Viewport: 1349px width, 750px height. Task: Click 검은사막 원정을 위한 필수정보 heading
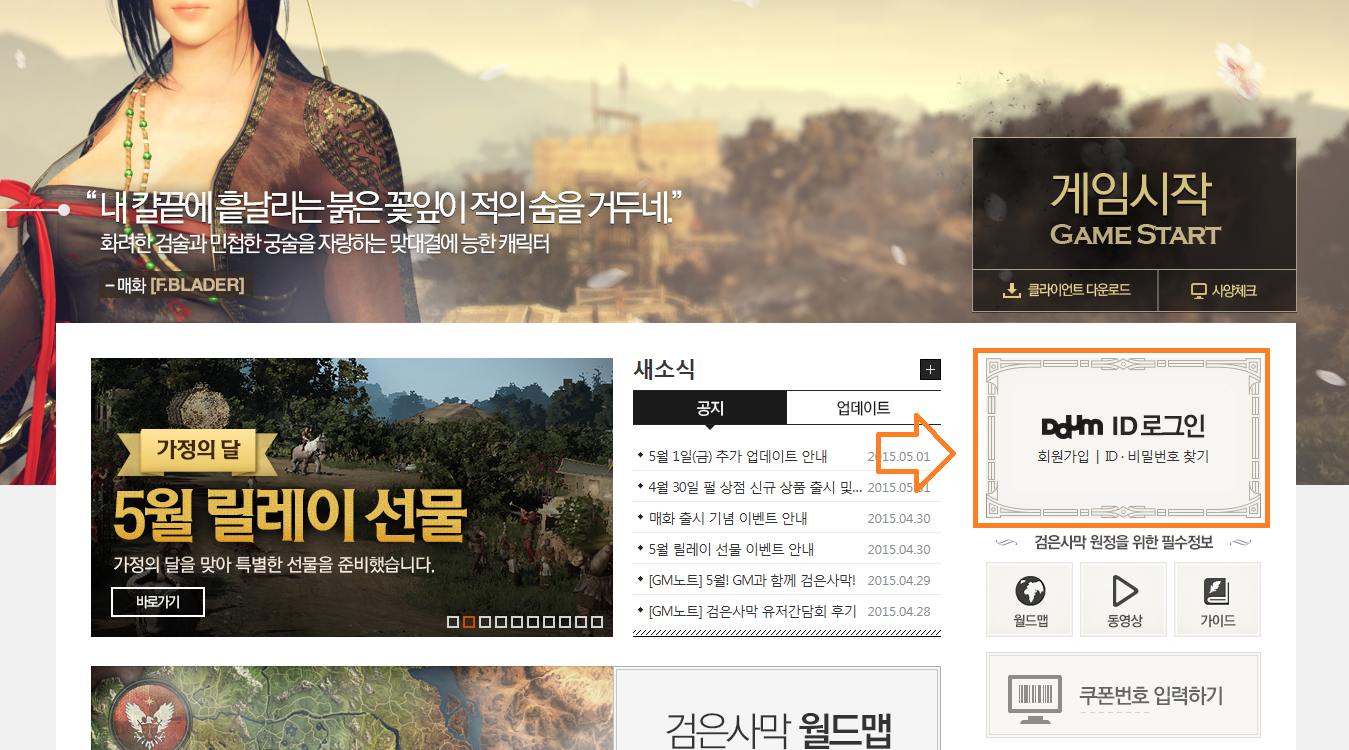pyautogui.click(x=1124, y=543)
